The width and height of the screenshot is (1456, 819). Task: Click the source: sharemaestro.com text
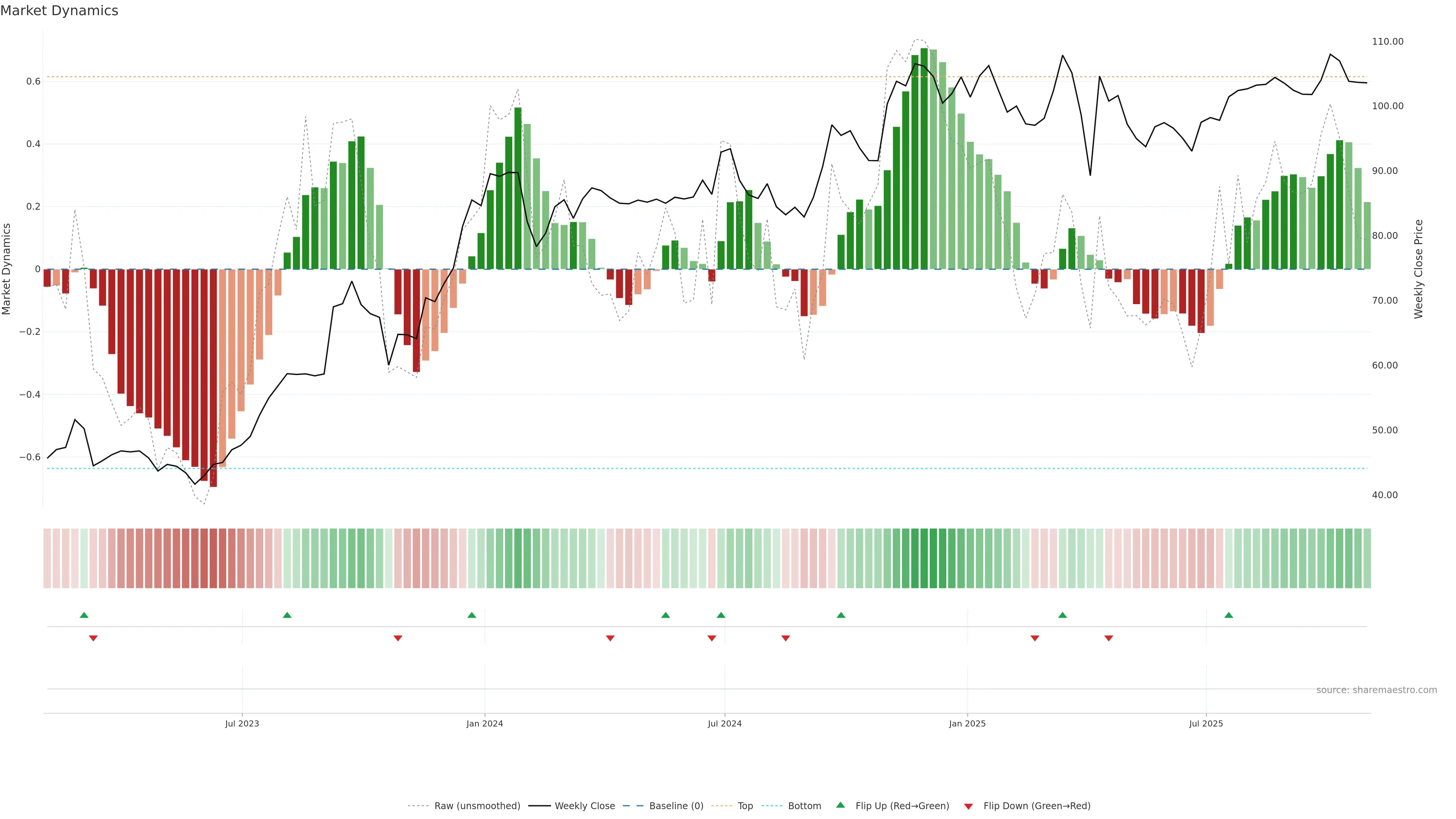(1376, 690)
